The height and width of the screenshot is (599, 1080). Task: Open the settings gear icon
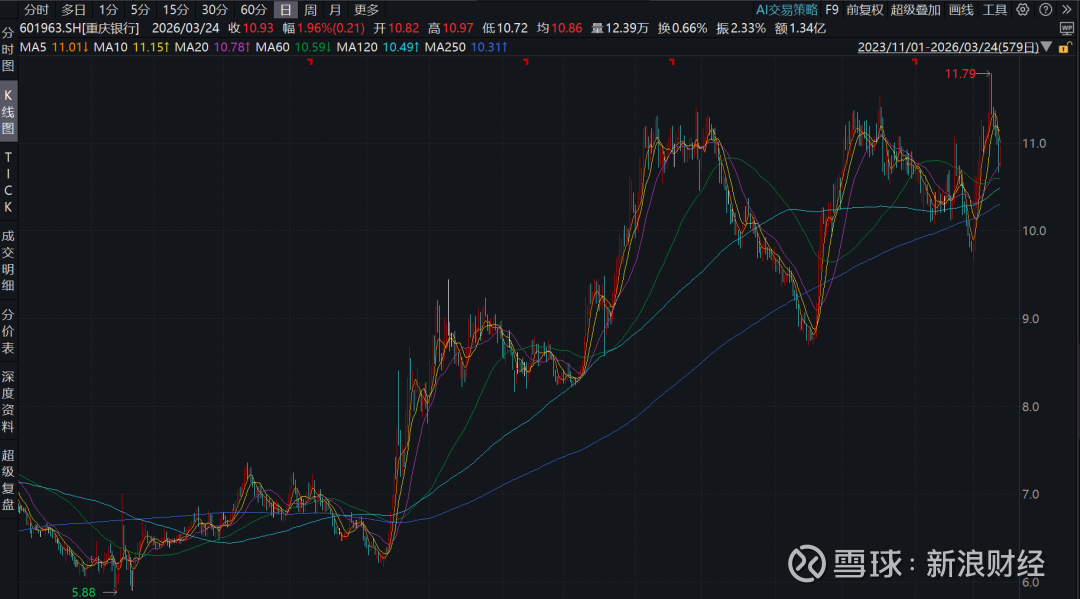point(1023,10)
